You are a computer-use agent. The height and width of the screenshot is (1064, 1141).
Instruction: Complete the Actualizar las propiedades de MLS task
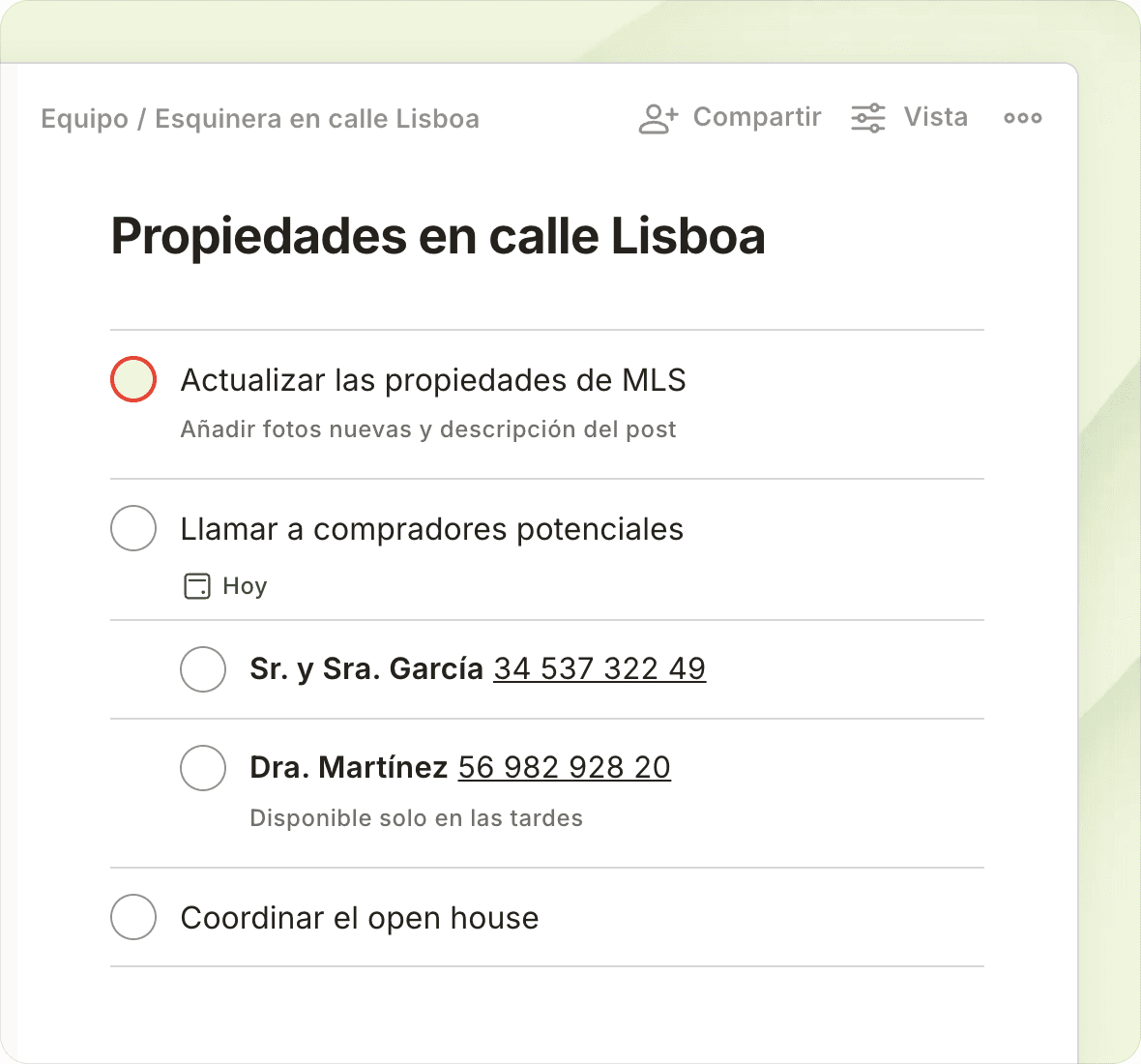[x=133, y=379]
